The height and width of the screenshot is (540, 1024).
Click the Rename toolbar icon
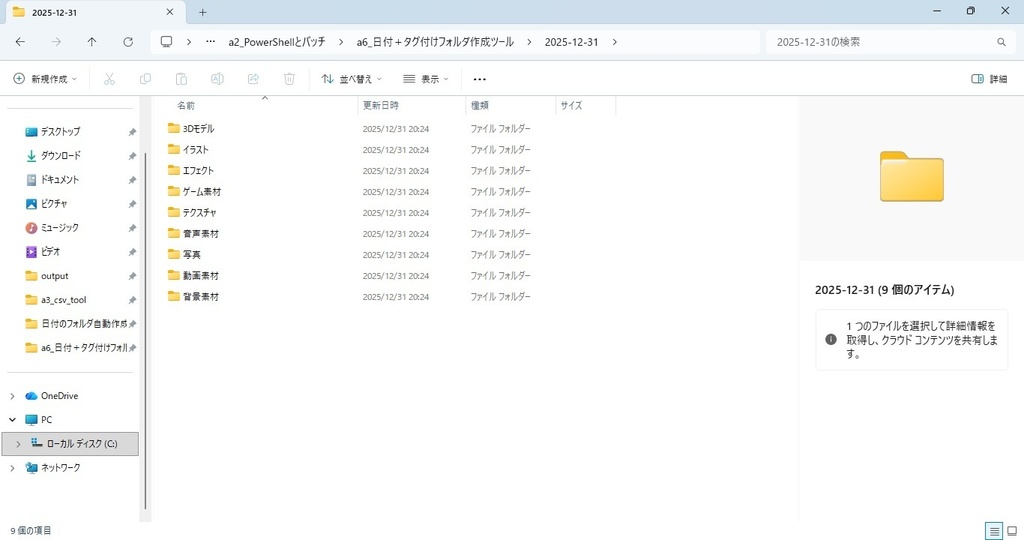(x=217, y=79)
